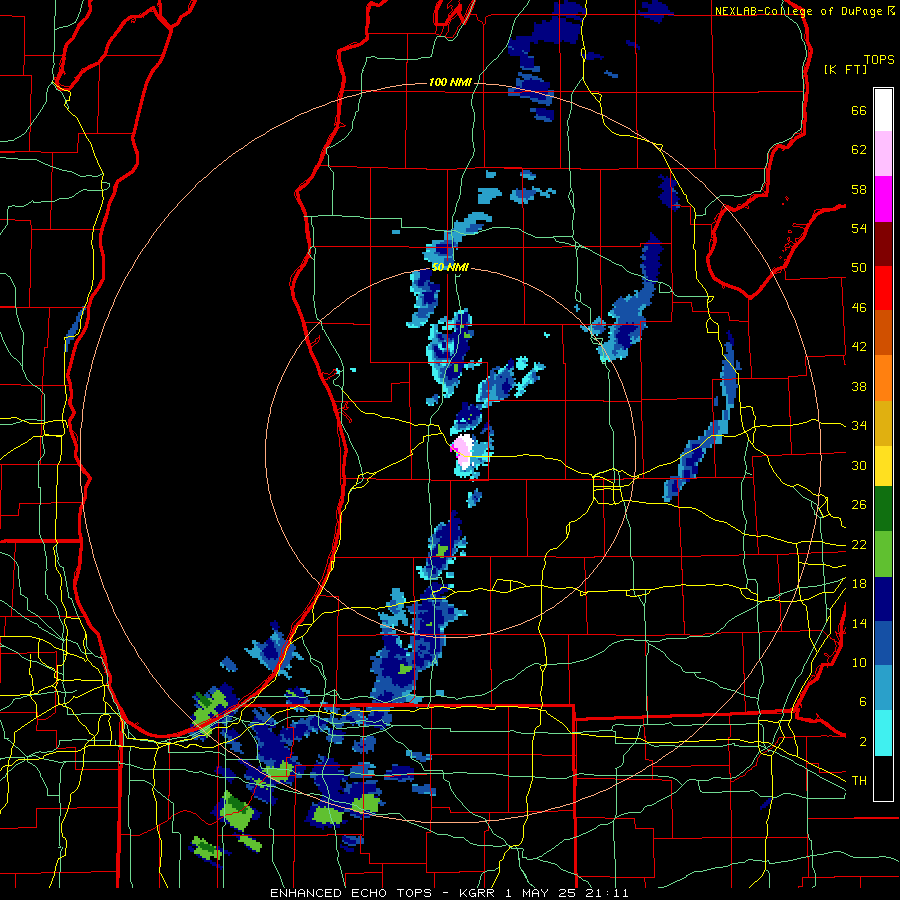This screenshot has width=900, height=900.
Task: Click the 'NEXLAB-College of DuPage' credit text
Action: [799, 11]
